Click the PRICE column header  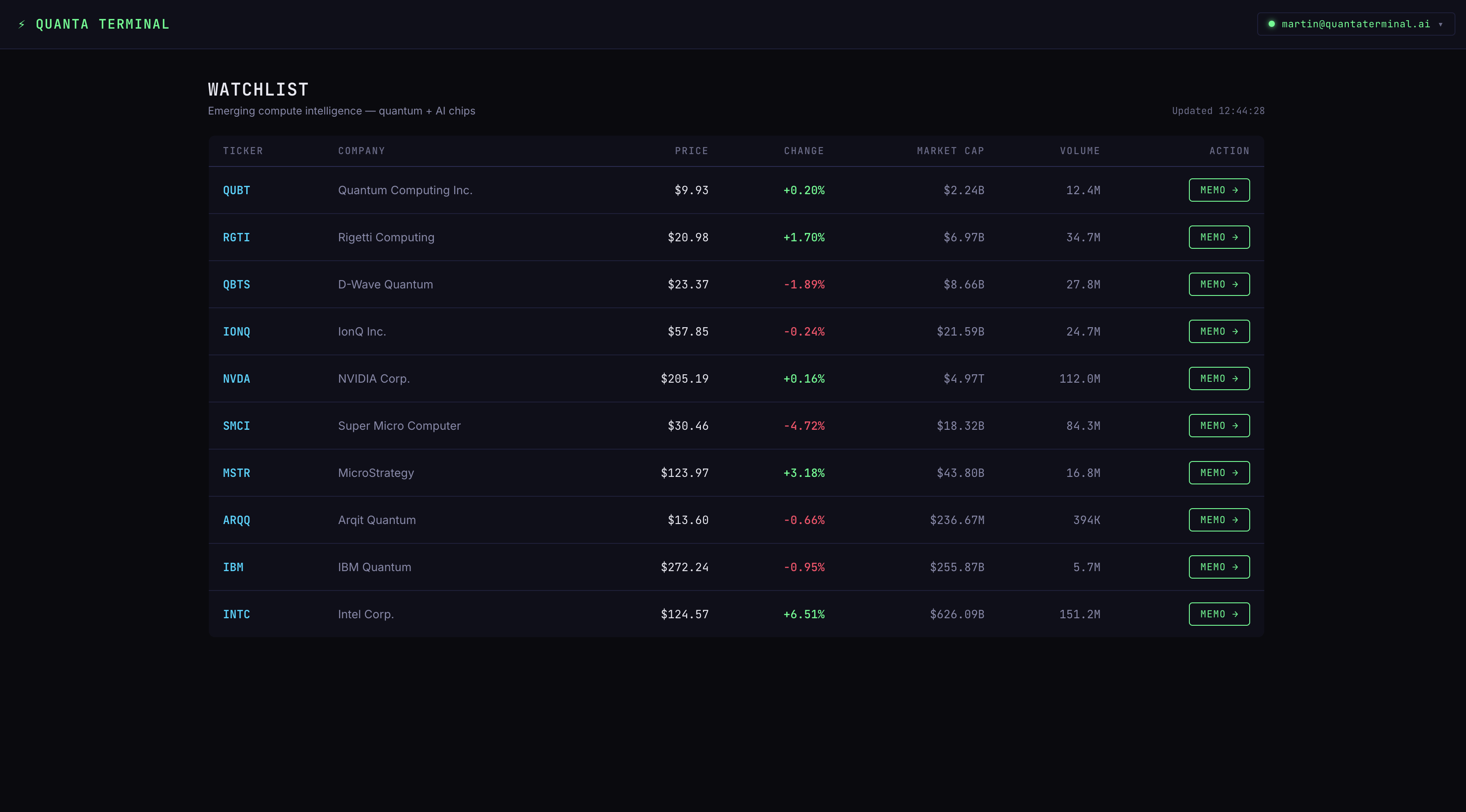692,151
